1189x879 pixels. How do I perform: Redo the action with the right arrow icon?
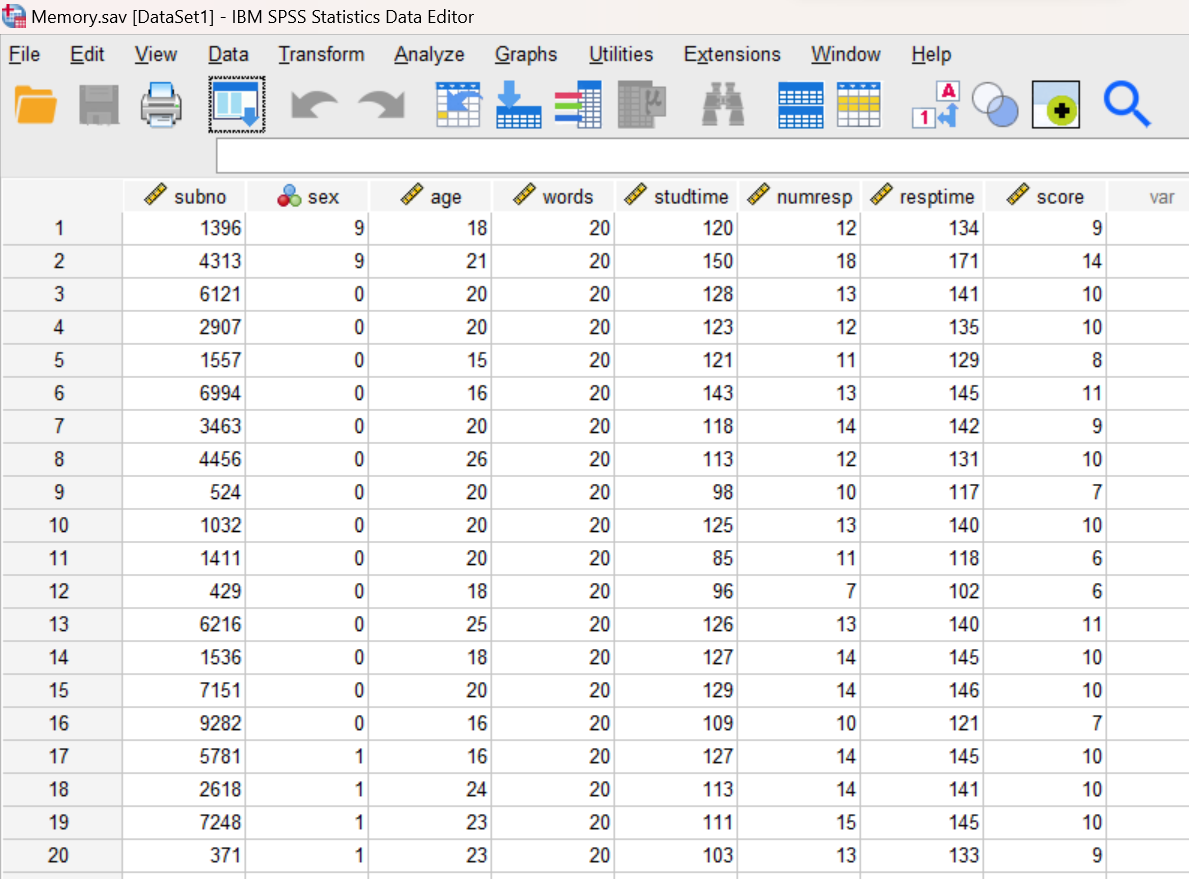(381, 105)
